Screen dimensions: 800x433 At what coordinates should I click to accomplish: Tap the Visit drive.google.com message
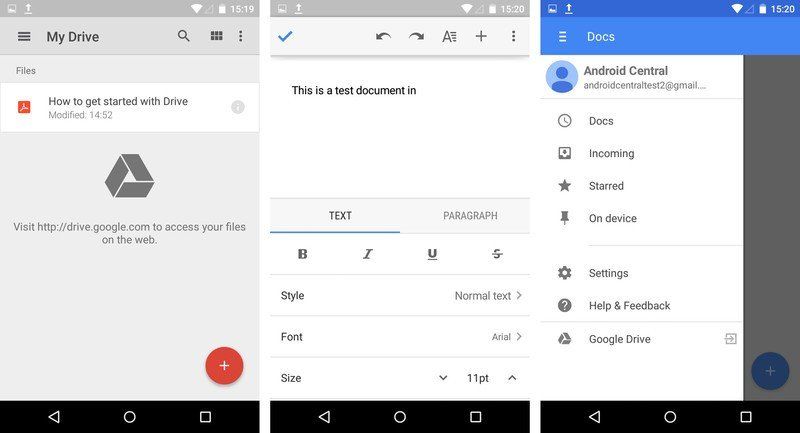(x=130, y=233)
